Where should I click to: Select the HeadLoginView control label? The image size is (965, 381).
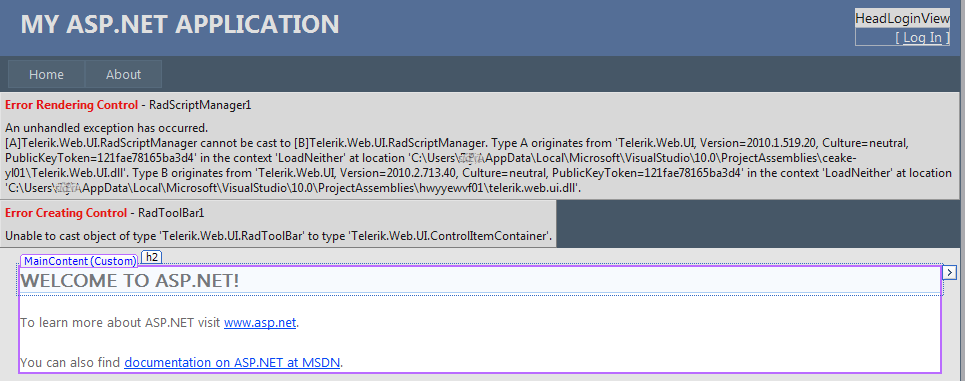[x=902, y=18]
